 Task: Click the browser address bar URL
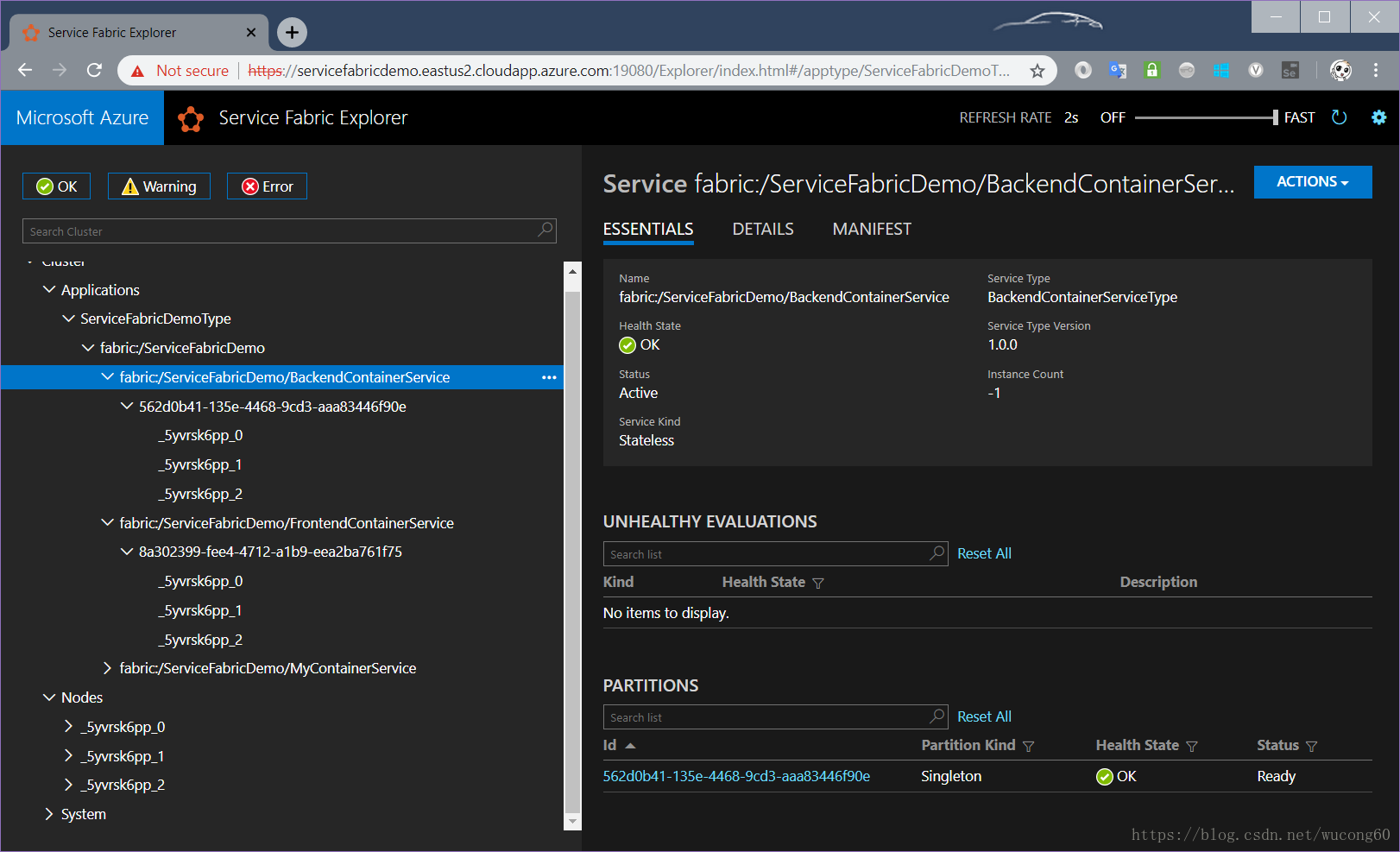[x=628, y=71]
